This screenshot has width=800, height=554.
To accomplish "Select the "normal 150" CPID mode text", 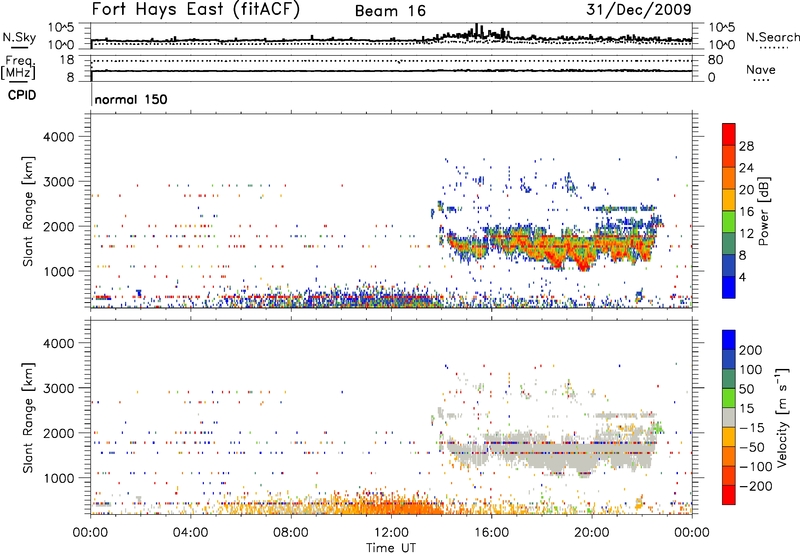I will pyautogui.click(x=131, y=99).
